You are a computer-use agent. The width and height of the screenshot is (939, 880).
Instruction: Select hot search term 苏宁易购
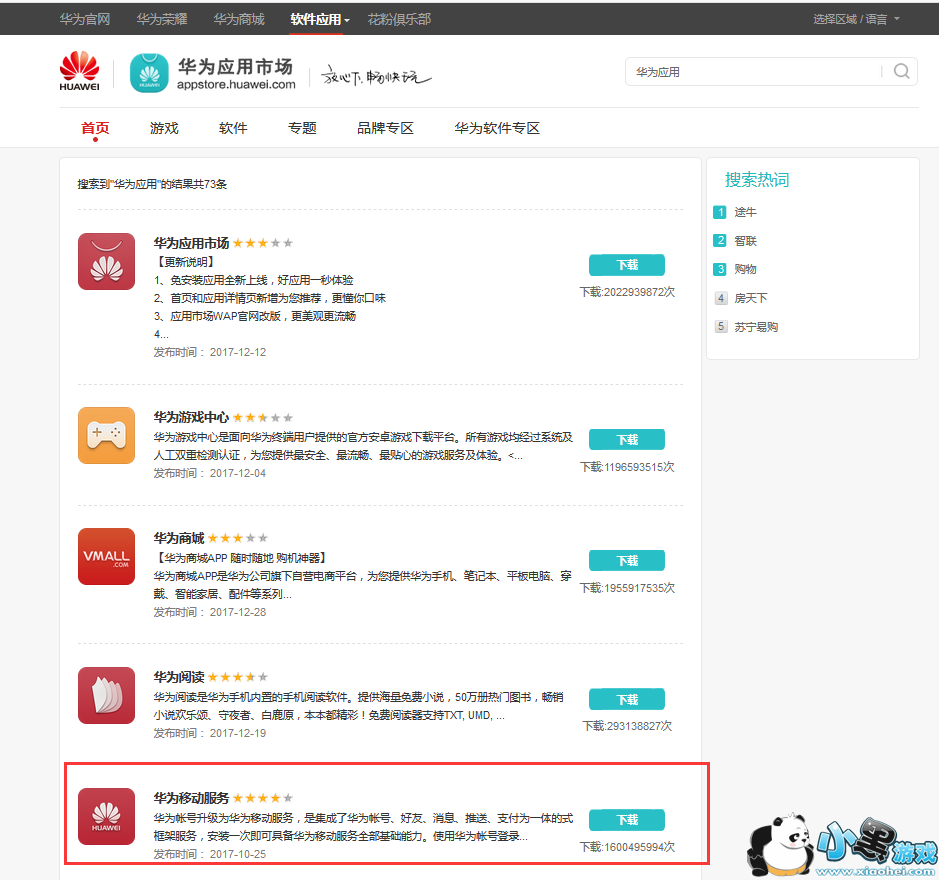(x=755, y=327)
